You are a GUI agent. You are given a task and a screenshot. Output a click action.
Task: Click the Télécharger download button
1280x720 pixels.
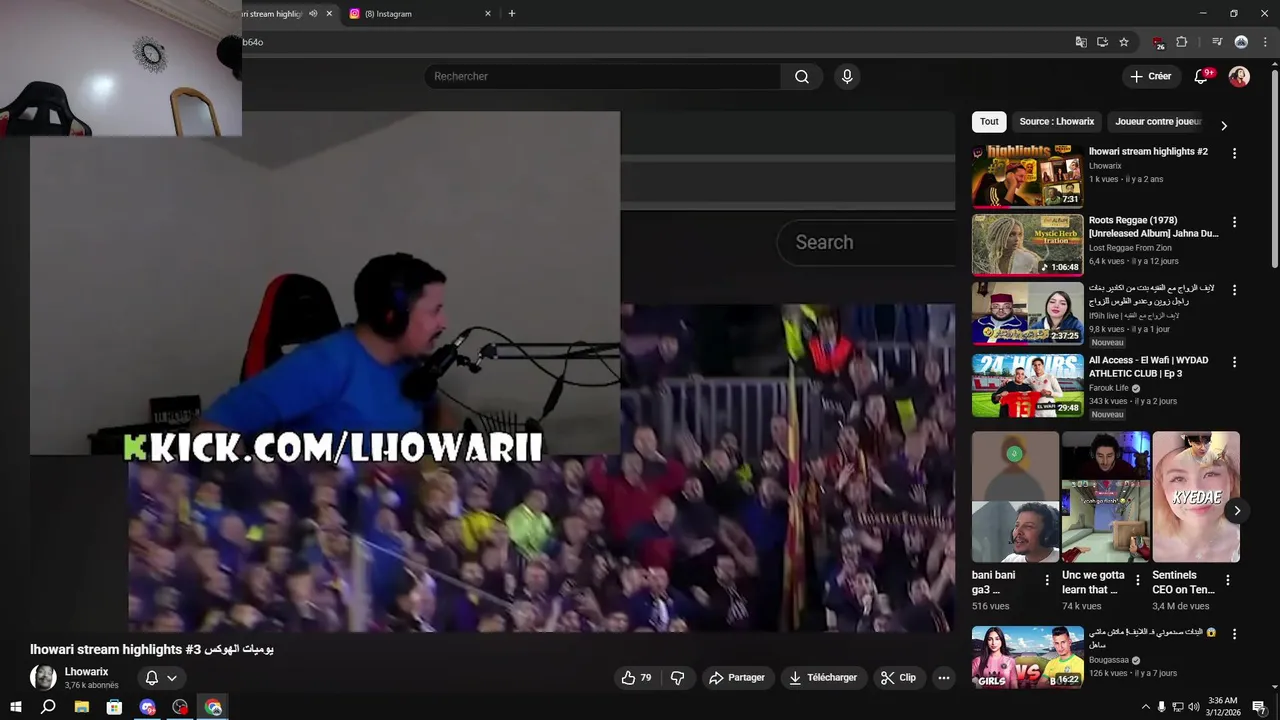823,678
